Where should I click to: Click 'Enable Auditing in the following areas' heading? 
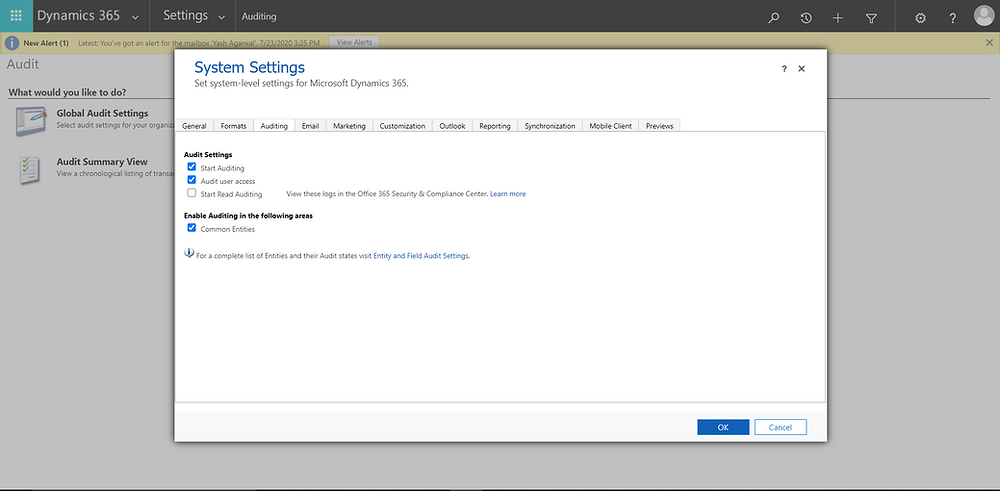248,216
